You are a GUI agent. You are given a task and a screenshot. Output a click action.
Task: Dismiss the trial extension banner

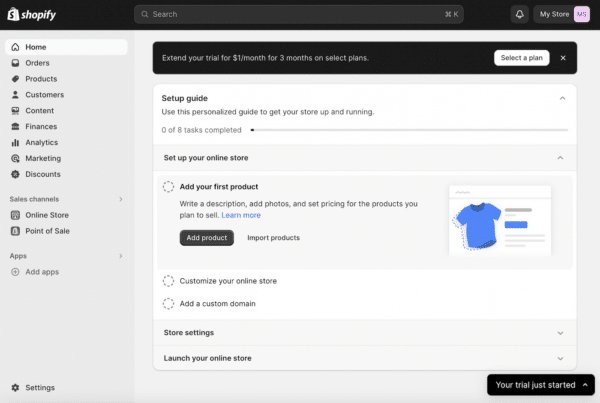[x=563, y=58]
